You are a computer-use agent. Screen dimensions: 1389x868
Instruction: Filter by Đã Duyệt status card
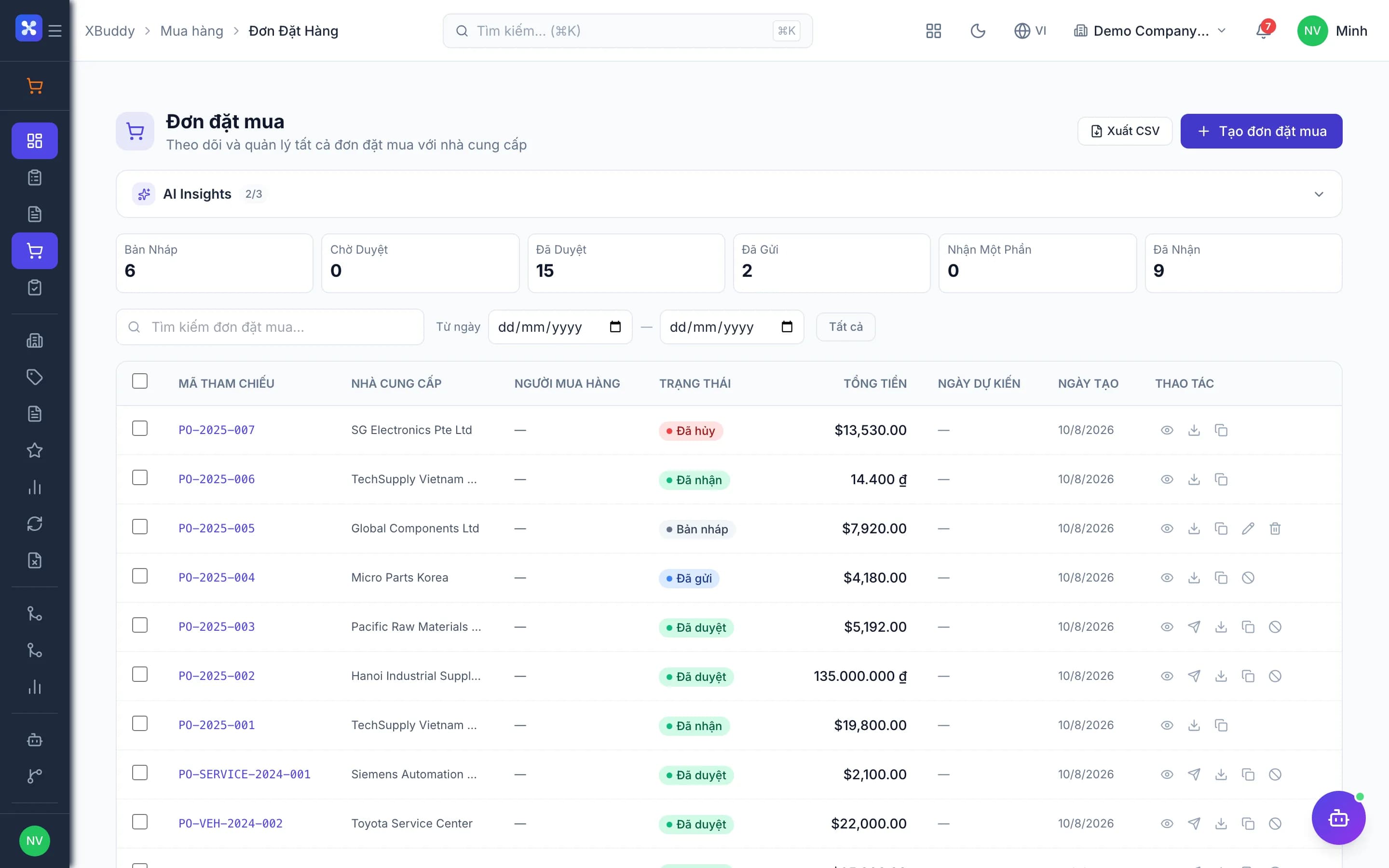pos(626,263)
